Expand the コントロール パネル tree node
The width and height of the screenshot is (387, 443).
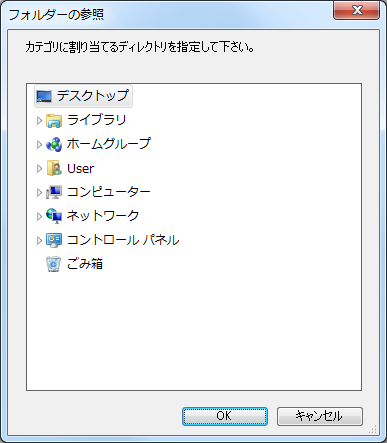(39, 240)
